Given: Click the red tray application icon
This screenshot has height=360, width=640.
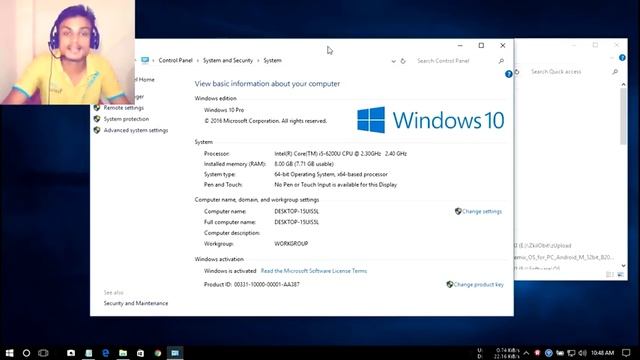Looking at the screenshot, I should pos(537,353).
